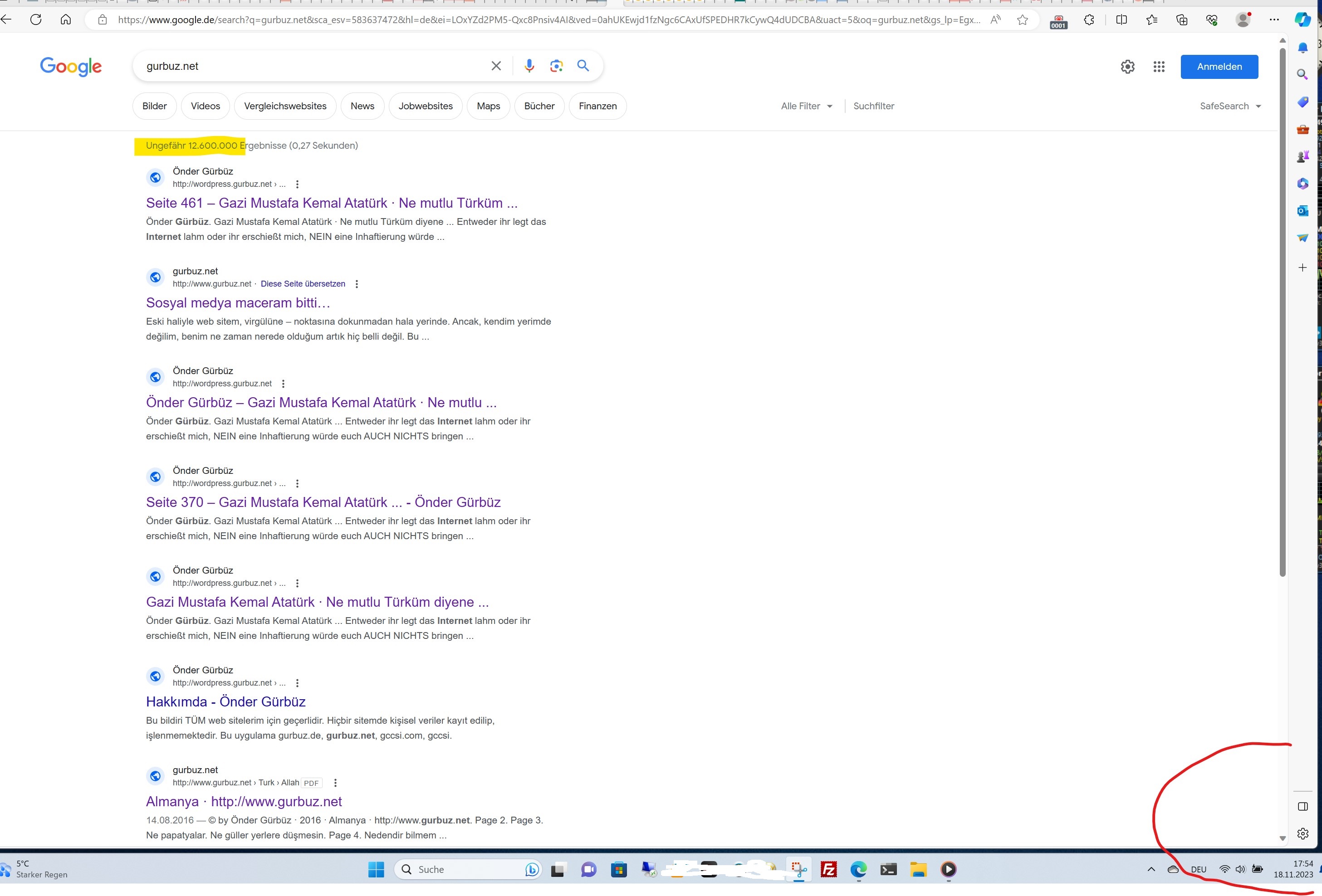Open the Copilot sidebar icon

tap(1302, 20)
